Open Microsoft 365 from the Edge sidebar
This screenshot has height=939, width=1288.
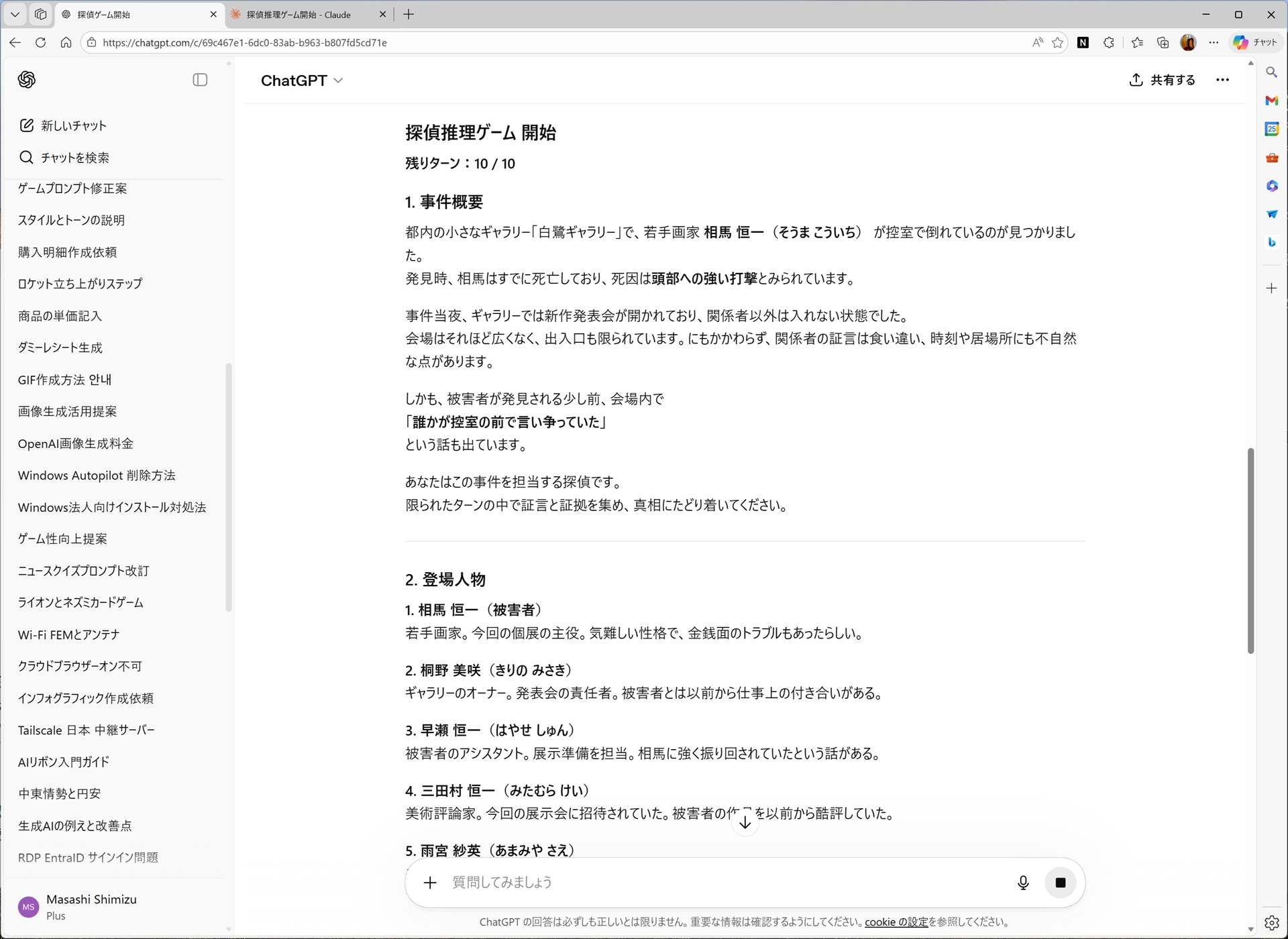click(1272, 186)
